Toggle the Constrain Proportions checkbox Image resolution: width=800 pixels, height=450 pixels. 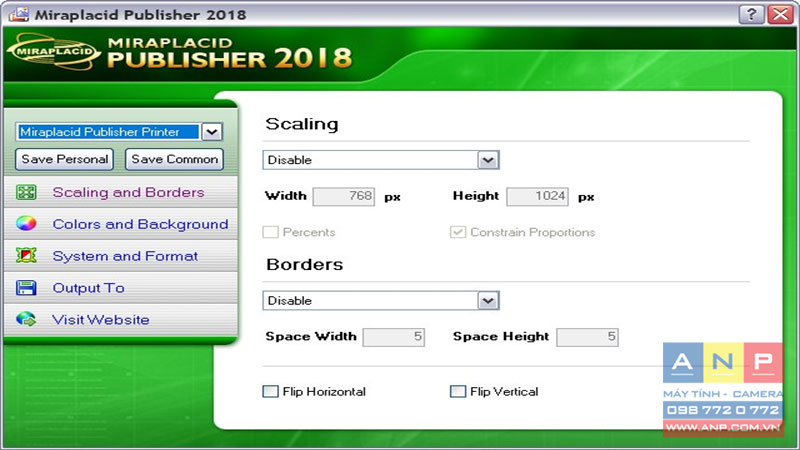[458, 232]
